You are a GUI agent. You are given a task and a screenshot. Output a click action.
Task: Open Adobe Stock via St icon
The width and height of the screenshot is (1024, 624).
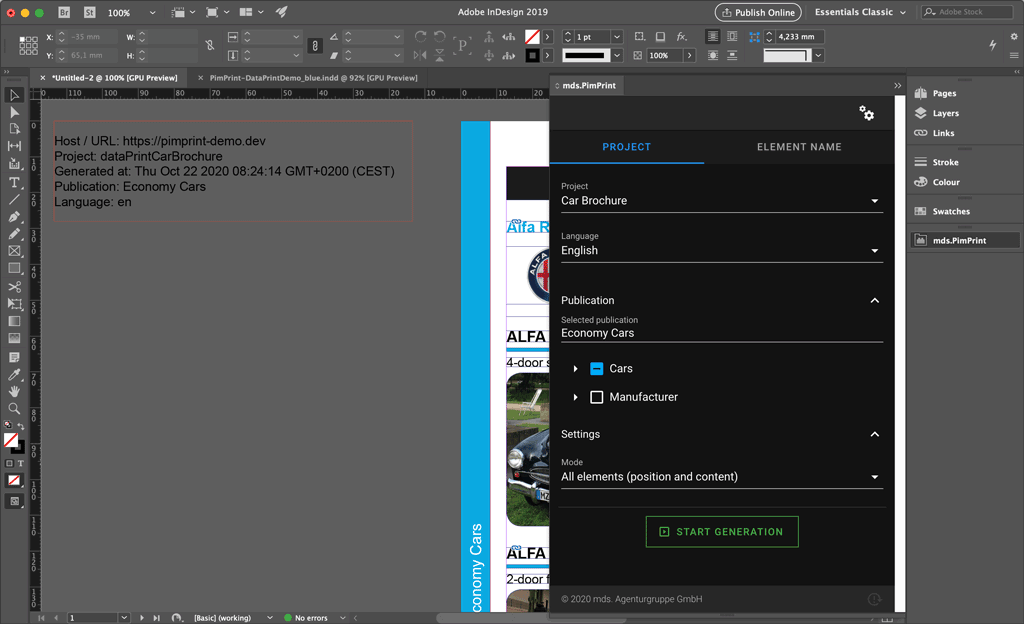click(89, 12)
